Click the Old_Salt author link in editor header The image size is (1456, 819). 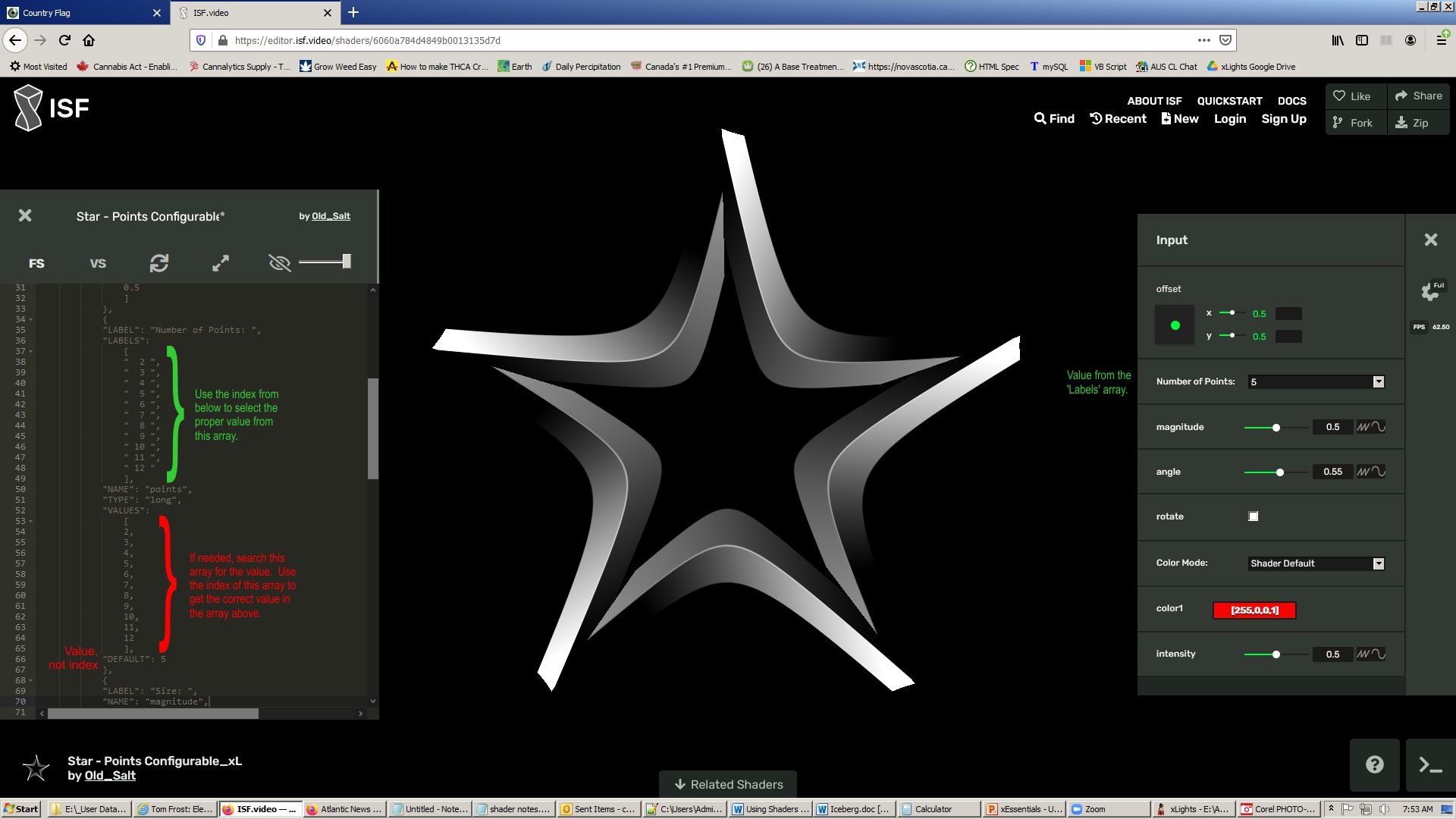click(x=331, y=216)
